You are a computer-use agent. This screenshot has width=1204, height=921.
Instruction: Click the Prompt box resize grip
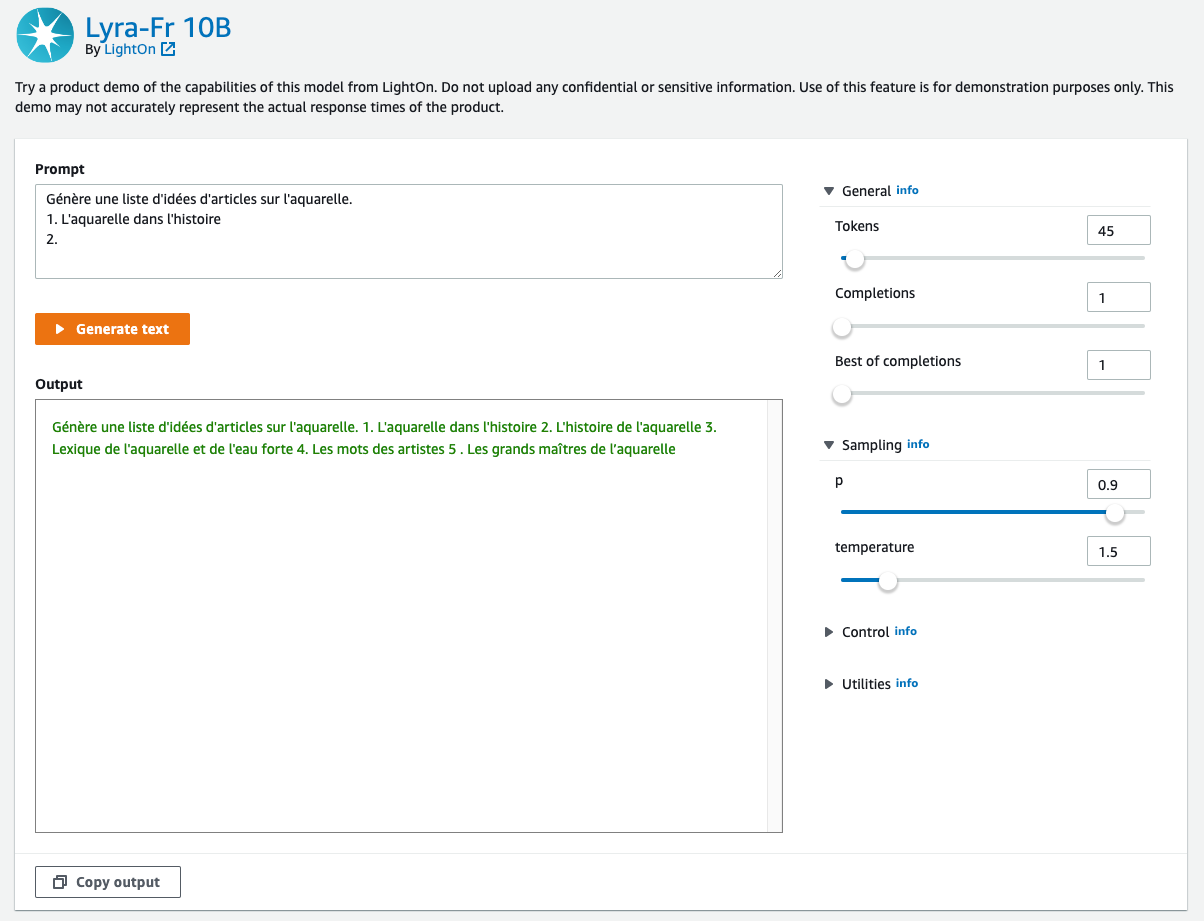776,271
